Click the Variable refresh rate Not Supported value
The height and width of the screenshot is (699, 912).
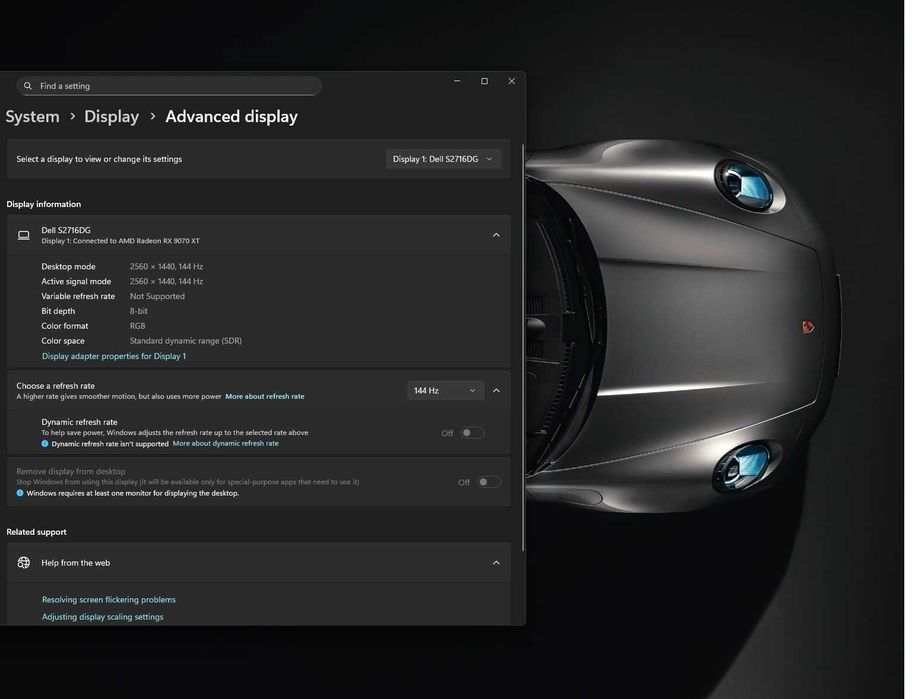click(157, 296)
